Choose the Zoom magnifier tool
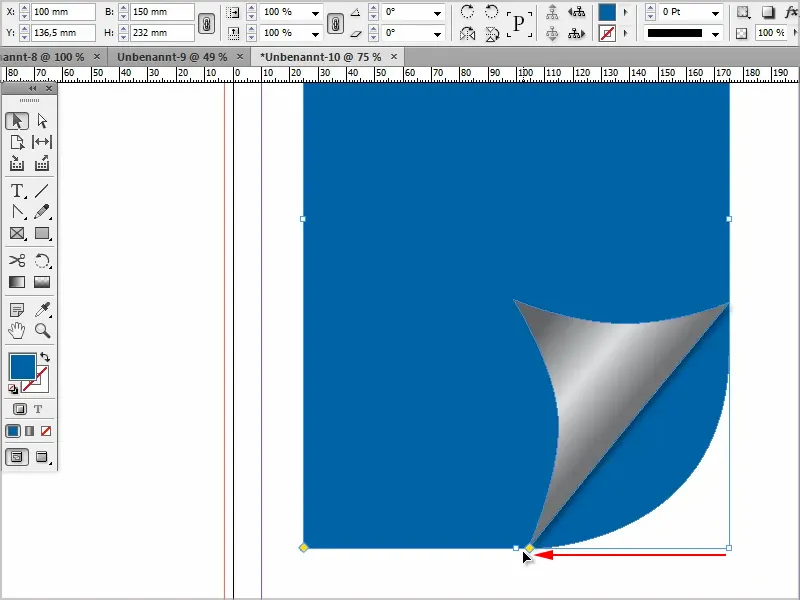This screenshot has width=800, height=600. pos(42,331)
